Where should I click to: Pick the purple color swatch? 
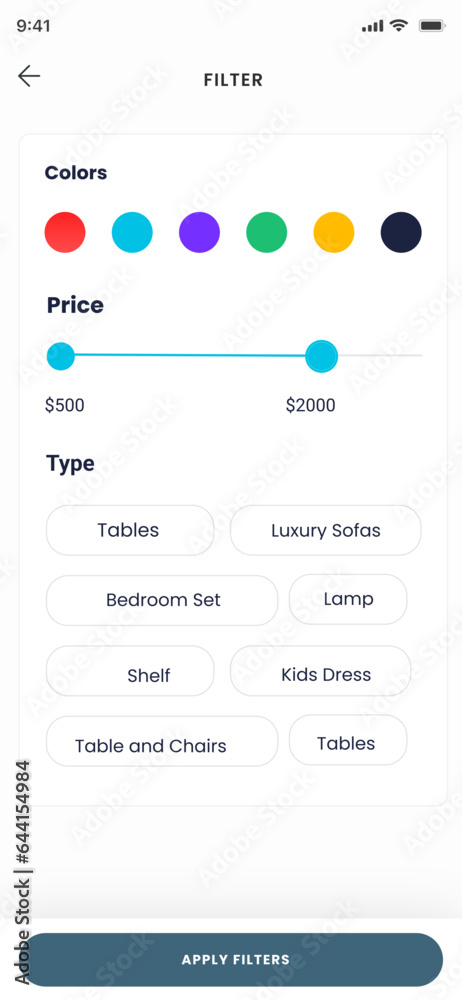tap(199, 232)
